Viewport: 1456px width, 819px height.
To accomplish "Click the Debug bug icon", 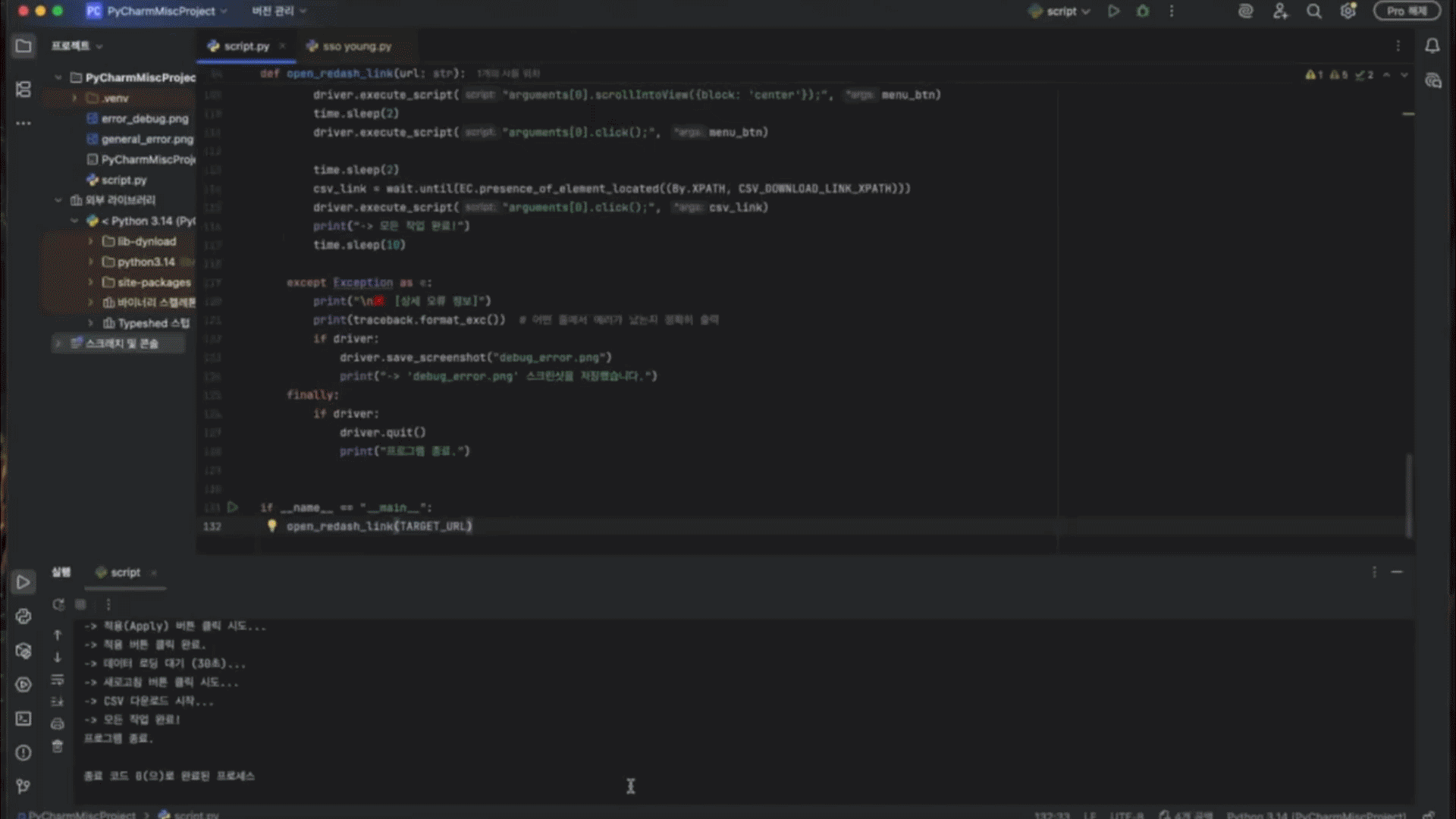I will pos(1143,11).
